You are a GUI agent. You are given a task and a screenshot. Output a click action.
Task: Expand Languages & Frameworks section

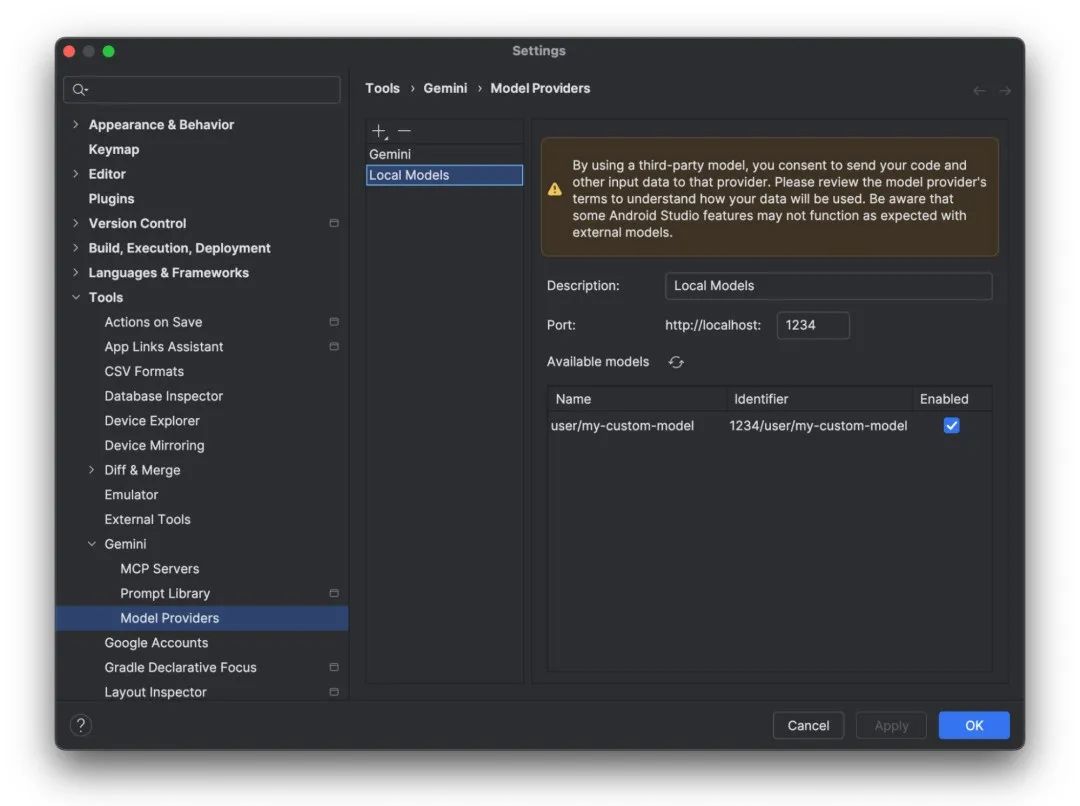click(76, 273)
